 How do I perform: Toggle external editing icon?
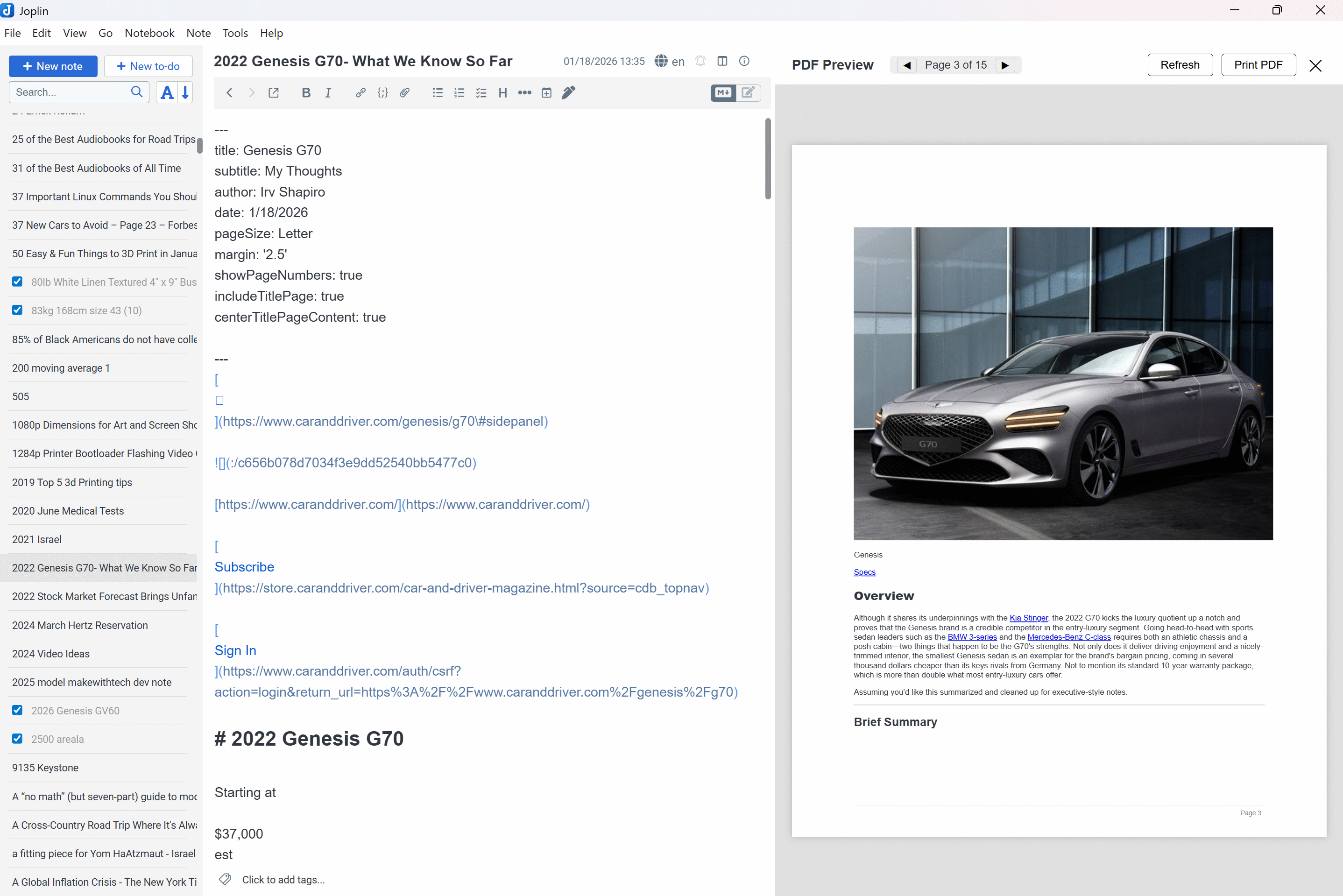(x=273, y=92)
